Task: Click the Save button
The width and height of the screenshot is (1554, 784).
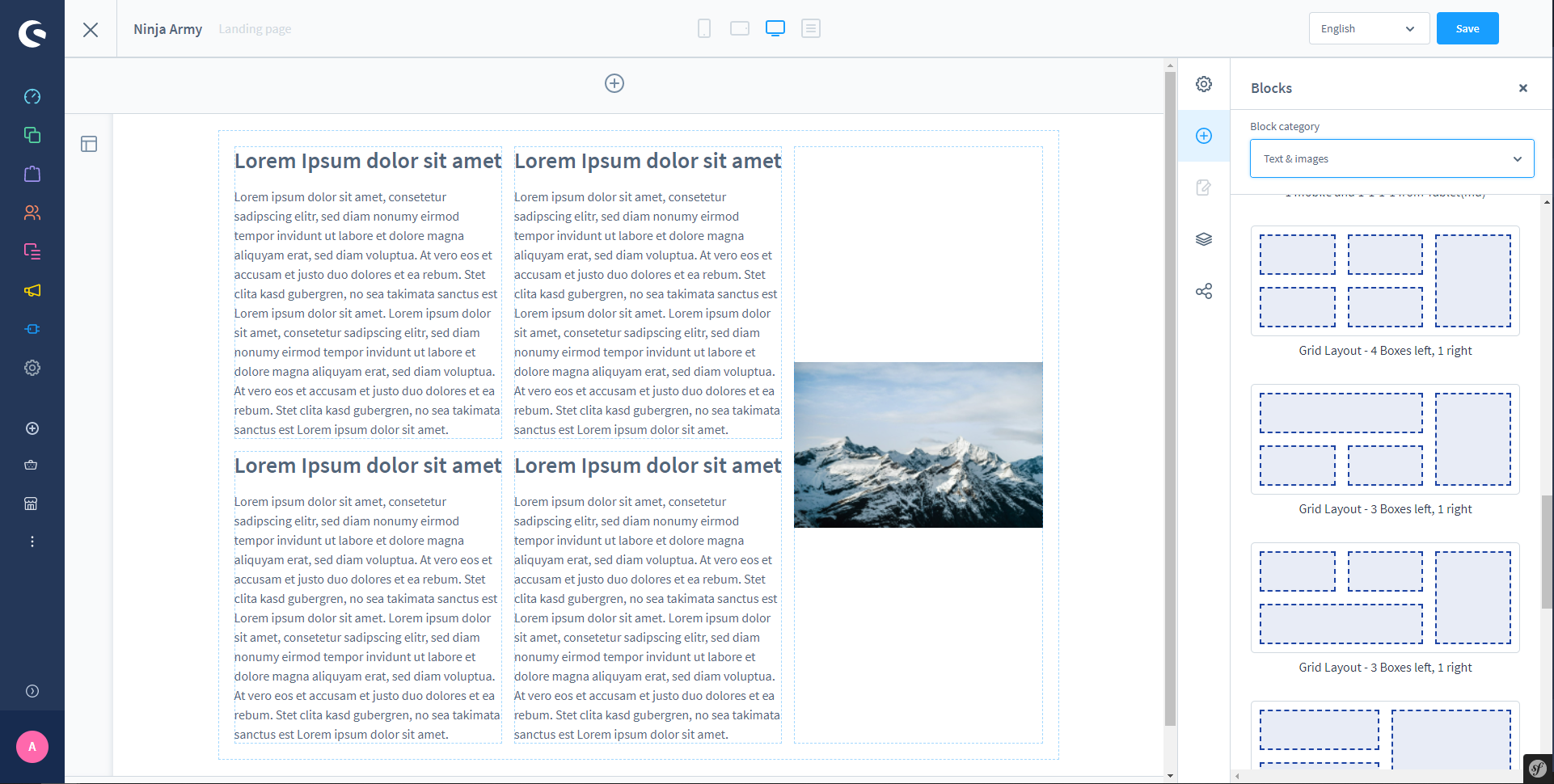Action: pyautogui.click(x=1467, y=28)
